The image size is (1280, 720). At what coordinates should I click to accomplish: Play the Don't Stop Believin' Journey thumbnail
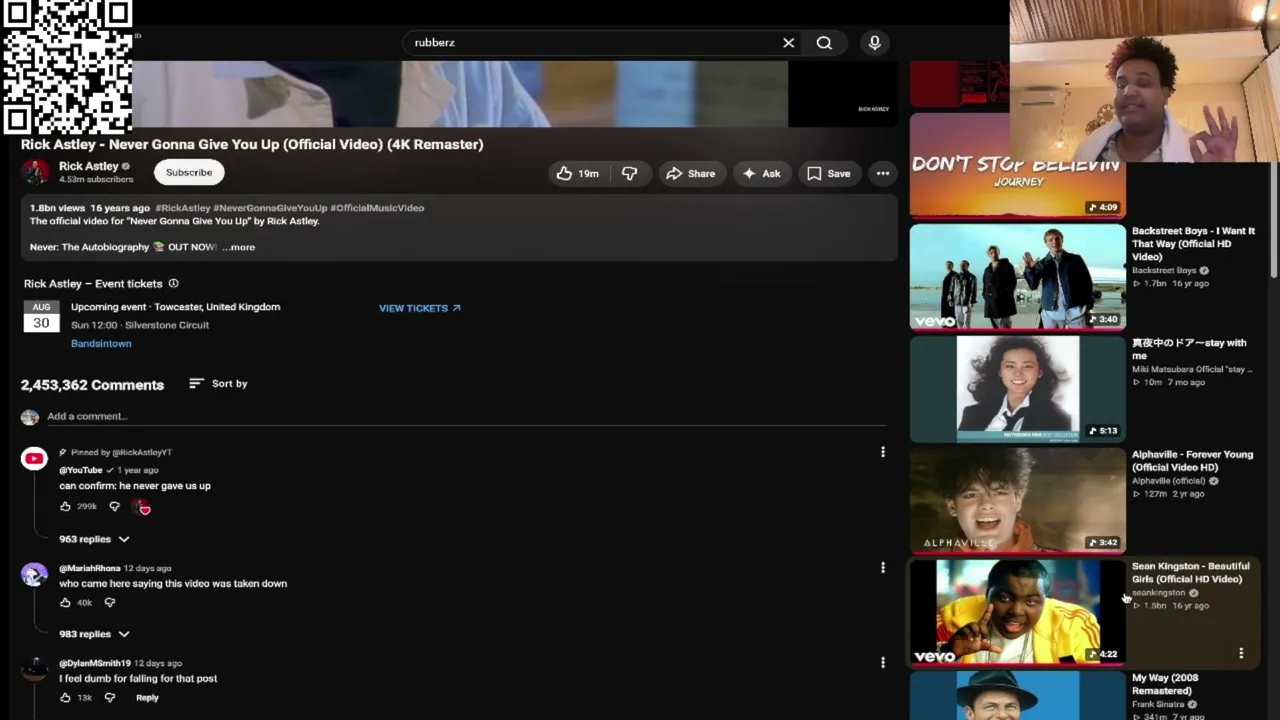point(1017,166)
